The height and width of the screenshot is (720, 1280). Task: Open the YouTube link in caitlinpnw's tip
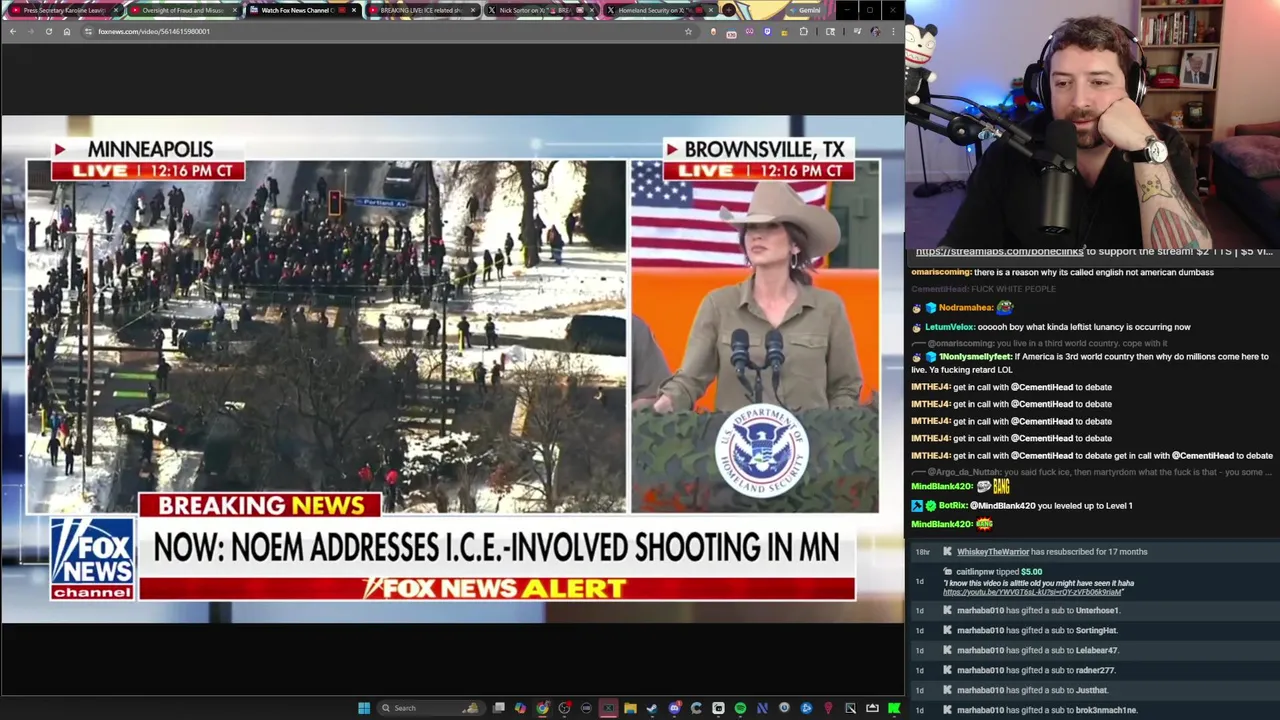(1032, 592)
